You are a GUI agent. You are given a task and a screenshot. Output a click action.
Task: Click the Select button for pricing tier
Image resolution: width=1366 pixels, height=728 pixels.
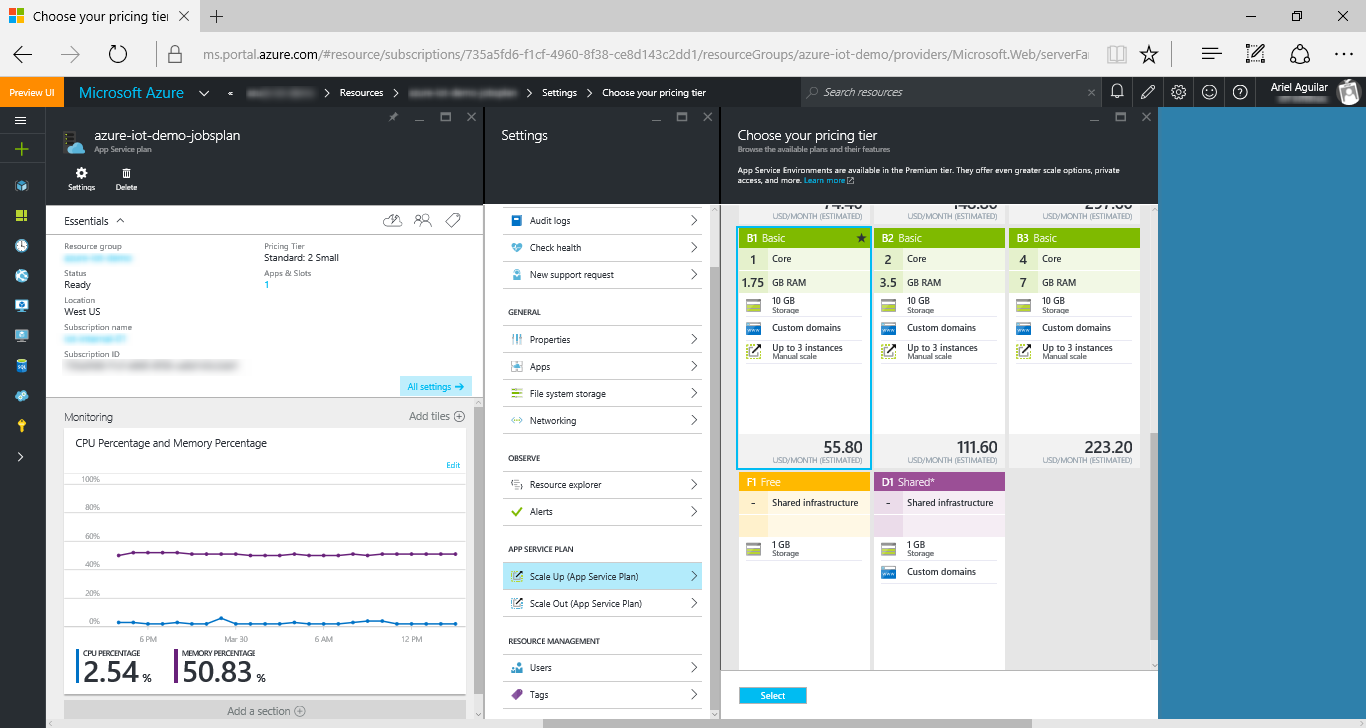click(x=773, y=695)
